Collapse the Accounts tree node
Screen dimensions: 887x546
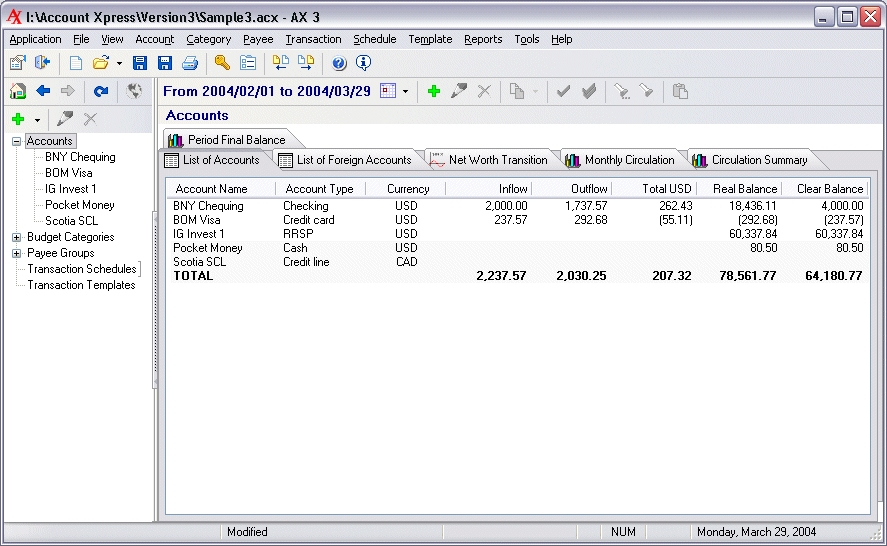pos(17,141)
